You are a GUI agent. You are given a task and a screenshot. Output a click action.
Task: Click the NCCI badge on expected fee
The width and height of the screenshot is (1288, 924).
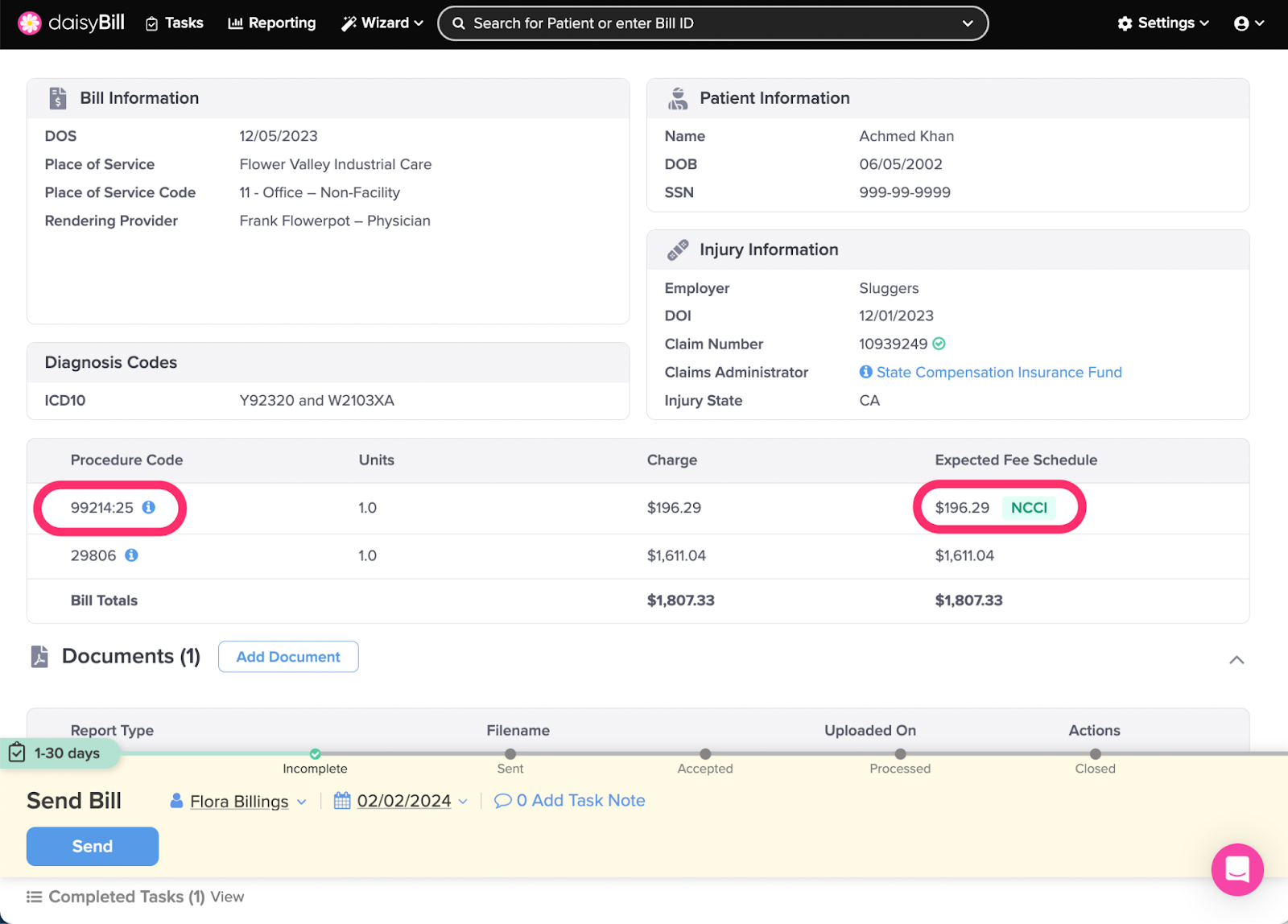tap(1028, 508)
